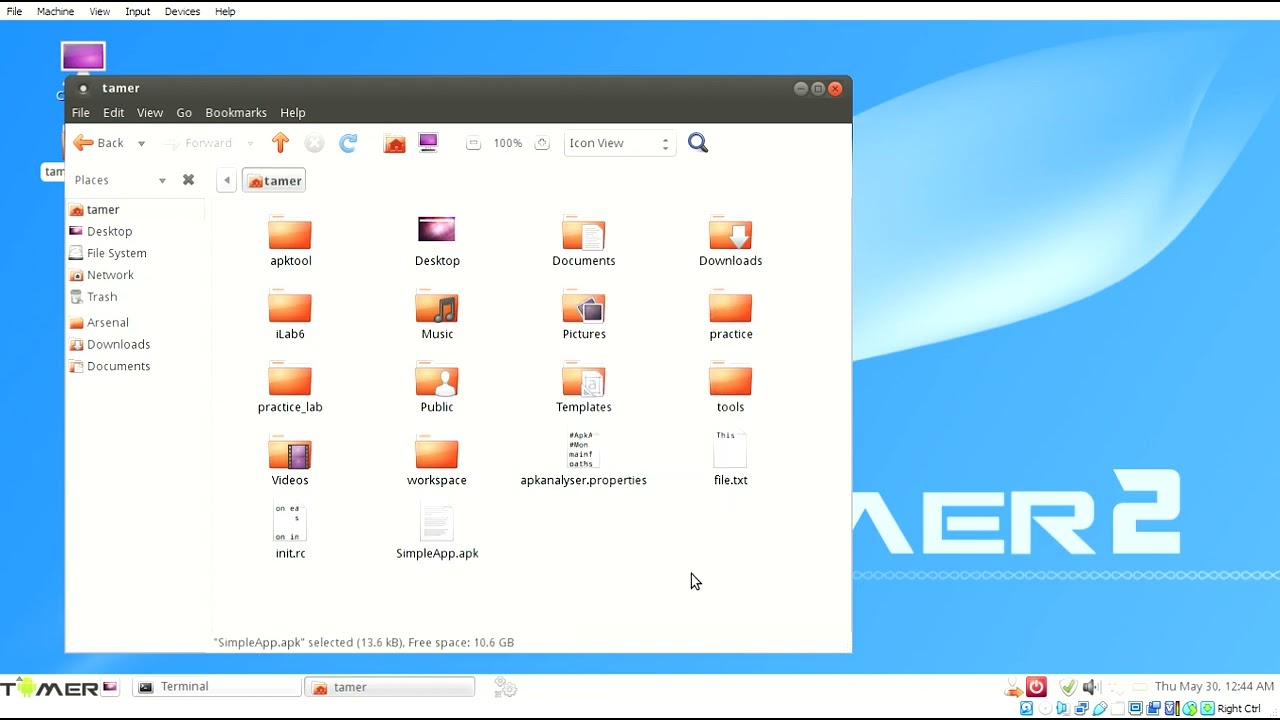Click the volume speaker tray icon
This screenshot has height=720, width=1280.
[x=1090, y=687]
